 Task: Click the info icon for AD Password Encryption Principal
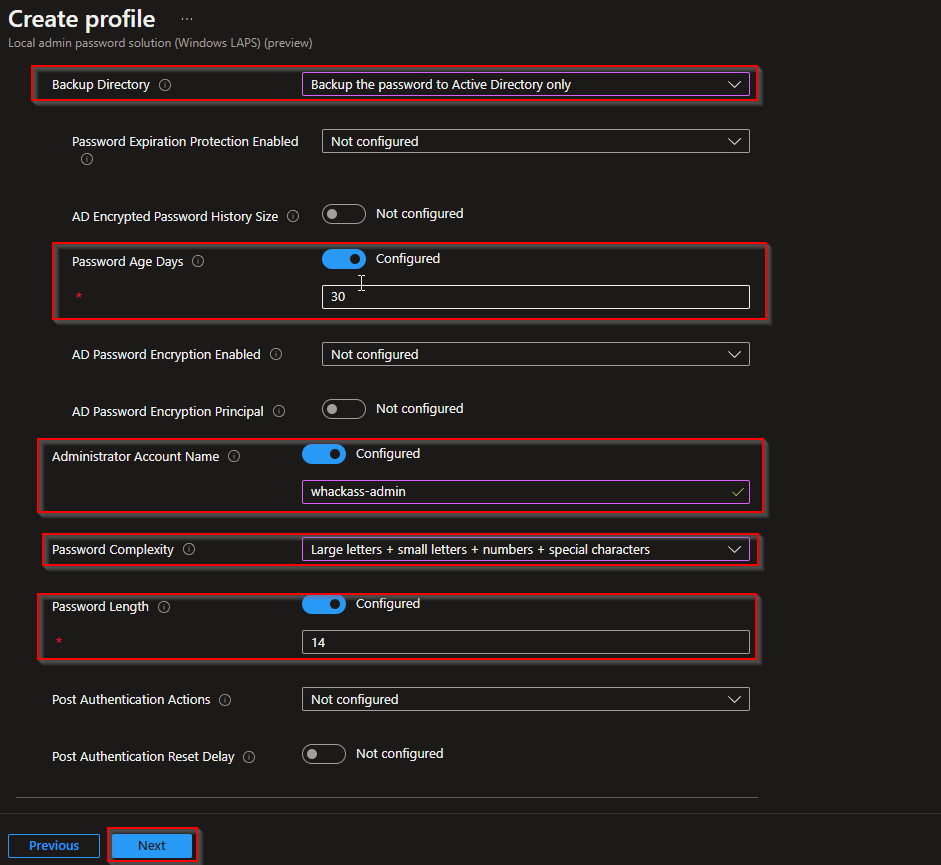click(x=279, y=408)
